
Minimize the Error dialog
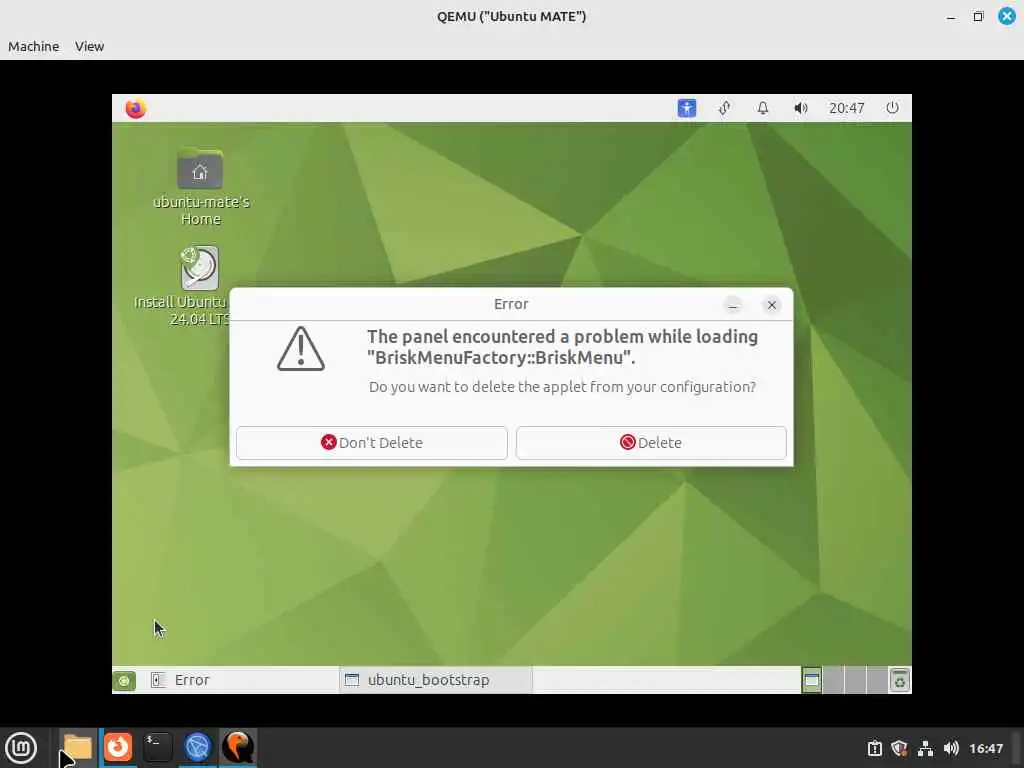click(733, 305)
